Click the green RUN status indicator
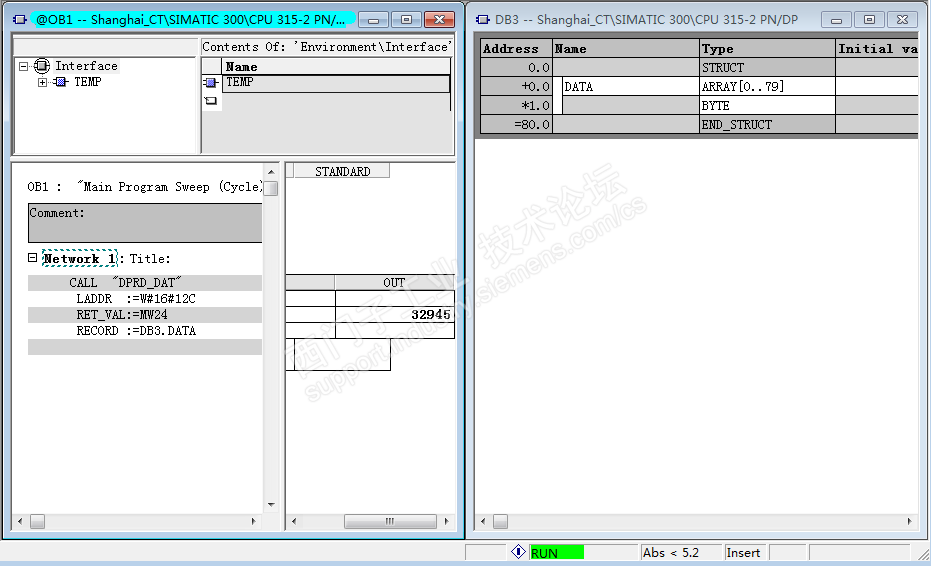 click(x=557, y=552)
